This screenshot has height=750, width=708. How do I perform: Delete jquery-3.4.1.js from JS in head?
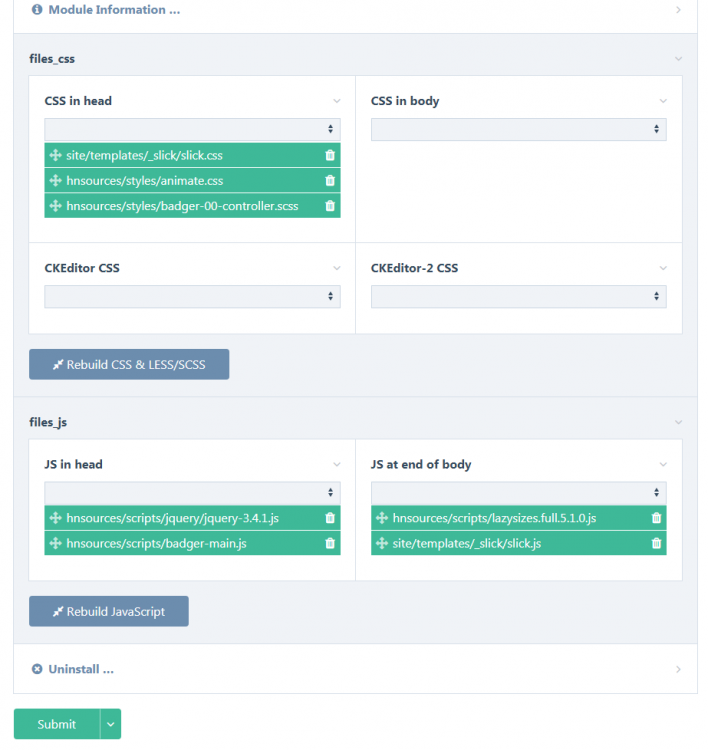[x=330, y=518]
